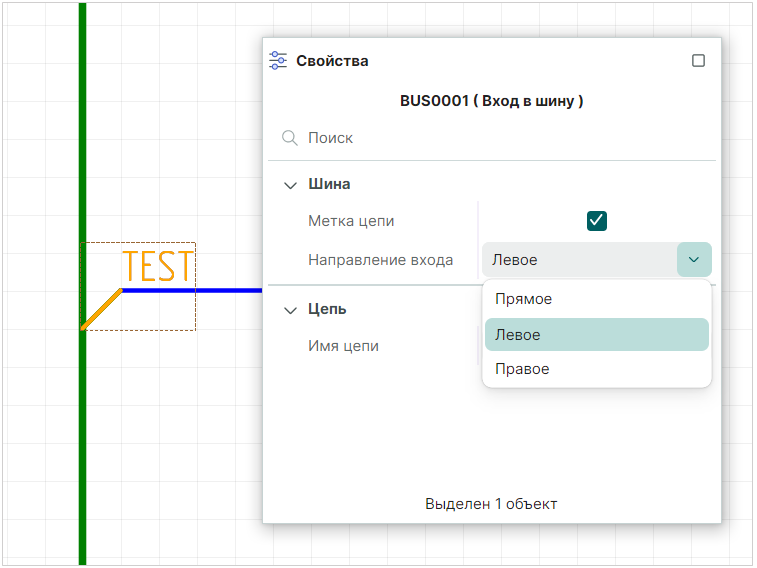The image size is (757, 568).
Task: Select Правое from the dropdown list
Action: pyautogui.click(x=597, y=369)
